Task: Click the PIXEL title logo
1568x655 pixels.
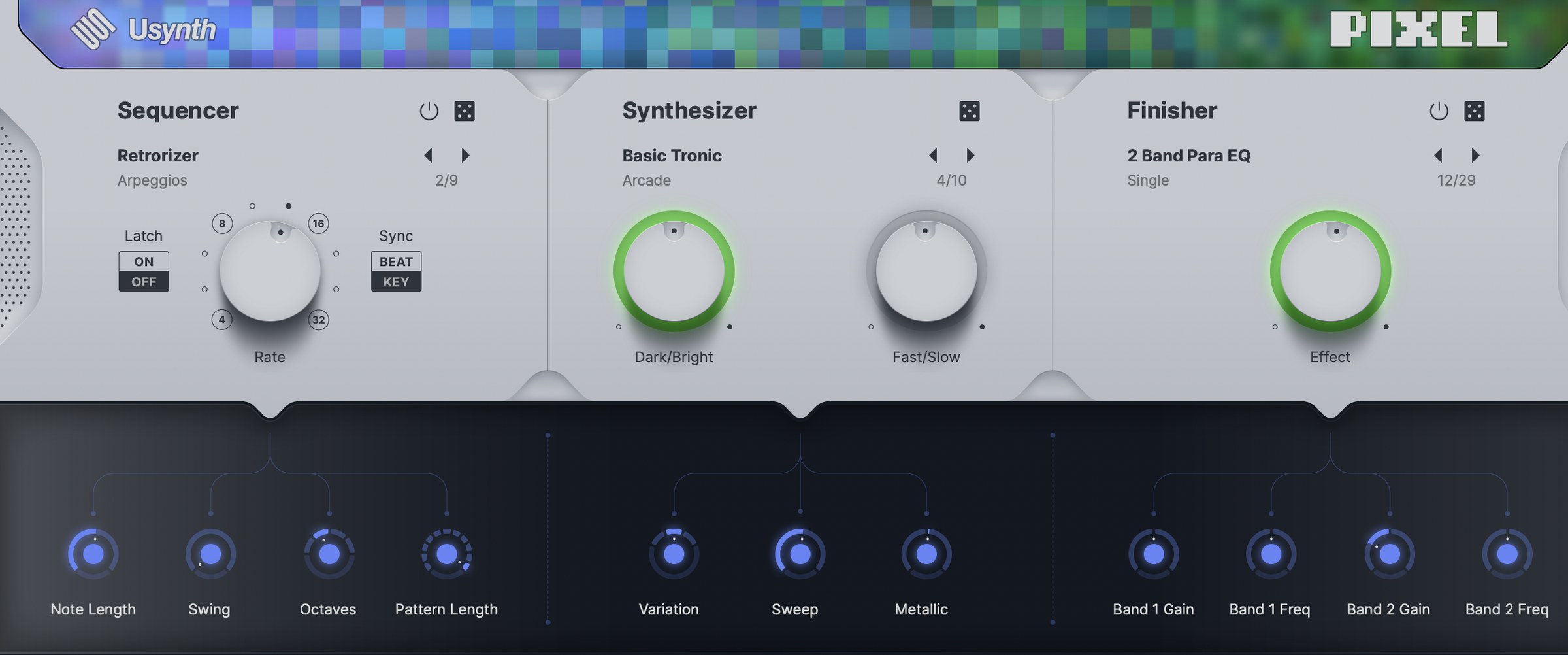Action: click(1418, 29)
